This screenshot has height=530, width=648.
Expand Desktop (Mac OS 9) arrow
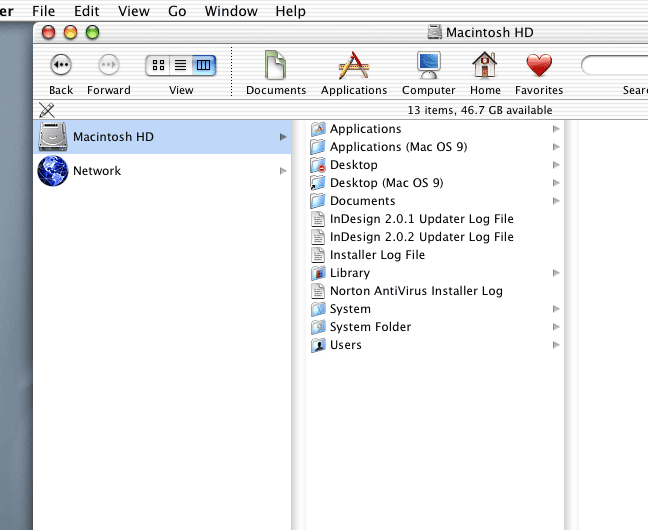[556, 183]
